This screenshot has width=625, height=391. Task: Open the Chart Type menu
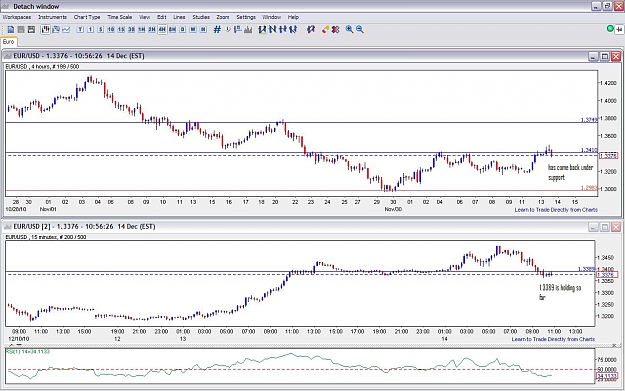(87, 17)
